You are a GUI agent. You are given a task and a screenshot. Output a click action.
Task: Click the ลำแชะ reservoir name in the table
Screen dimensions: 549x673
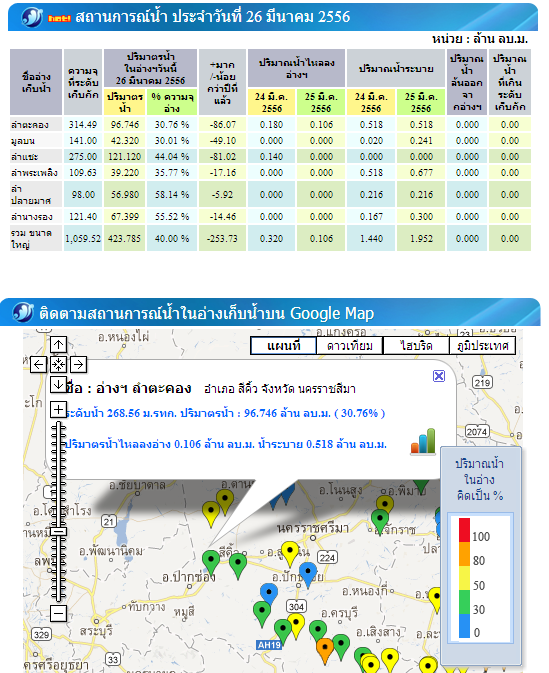(24, 157)
